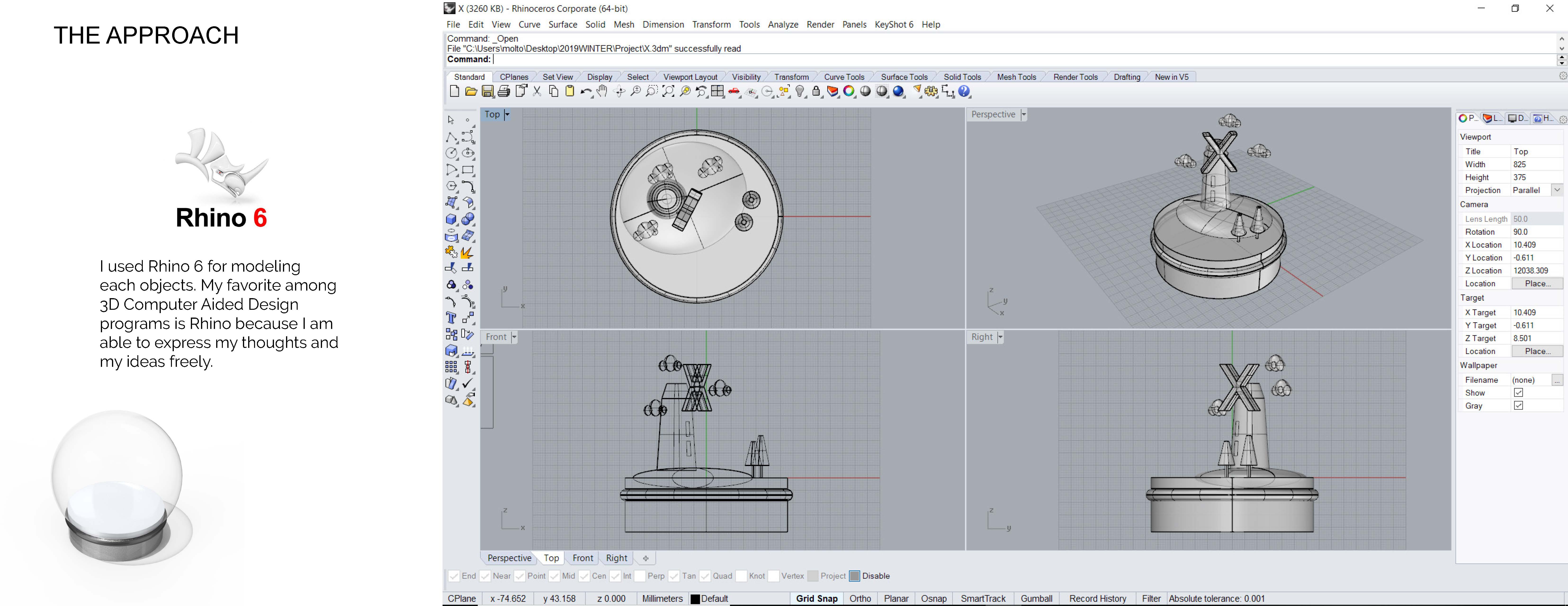This screenshot has width=1568, height=606.
Task: Click the red car icon
Action: coord(734,91)
